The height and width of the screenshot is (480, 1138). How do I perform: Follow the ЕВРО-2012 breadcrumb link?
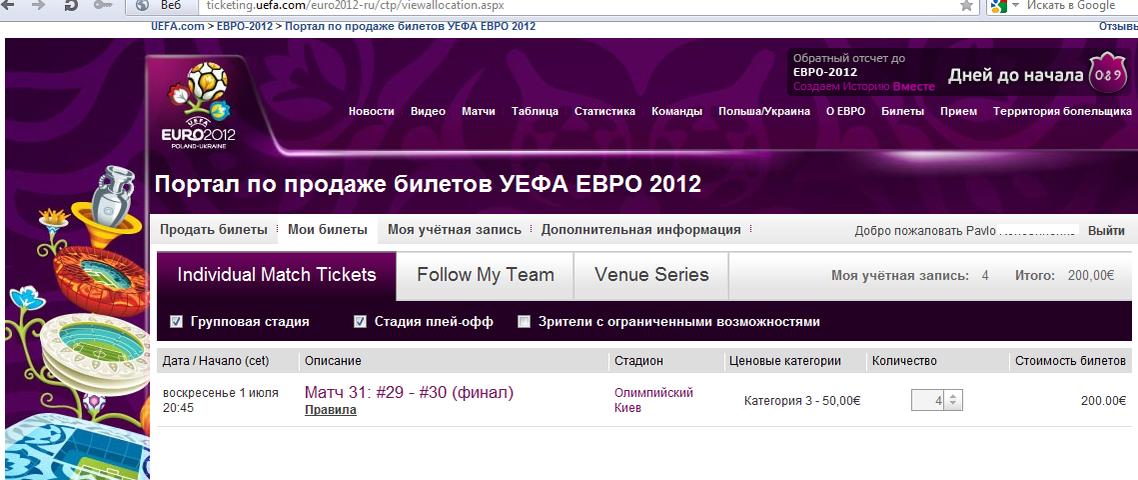point(245,26)
